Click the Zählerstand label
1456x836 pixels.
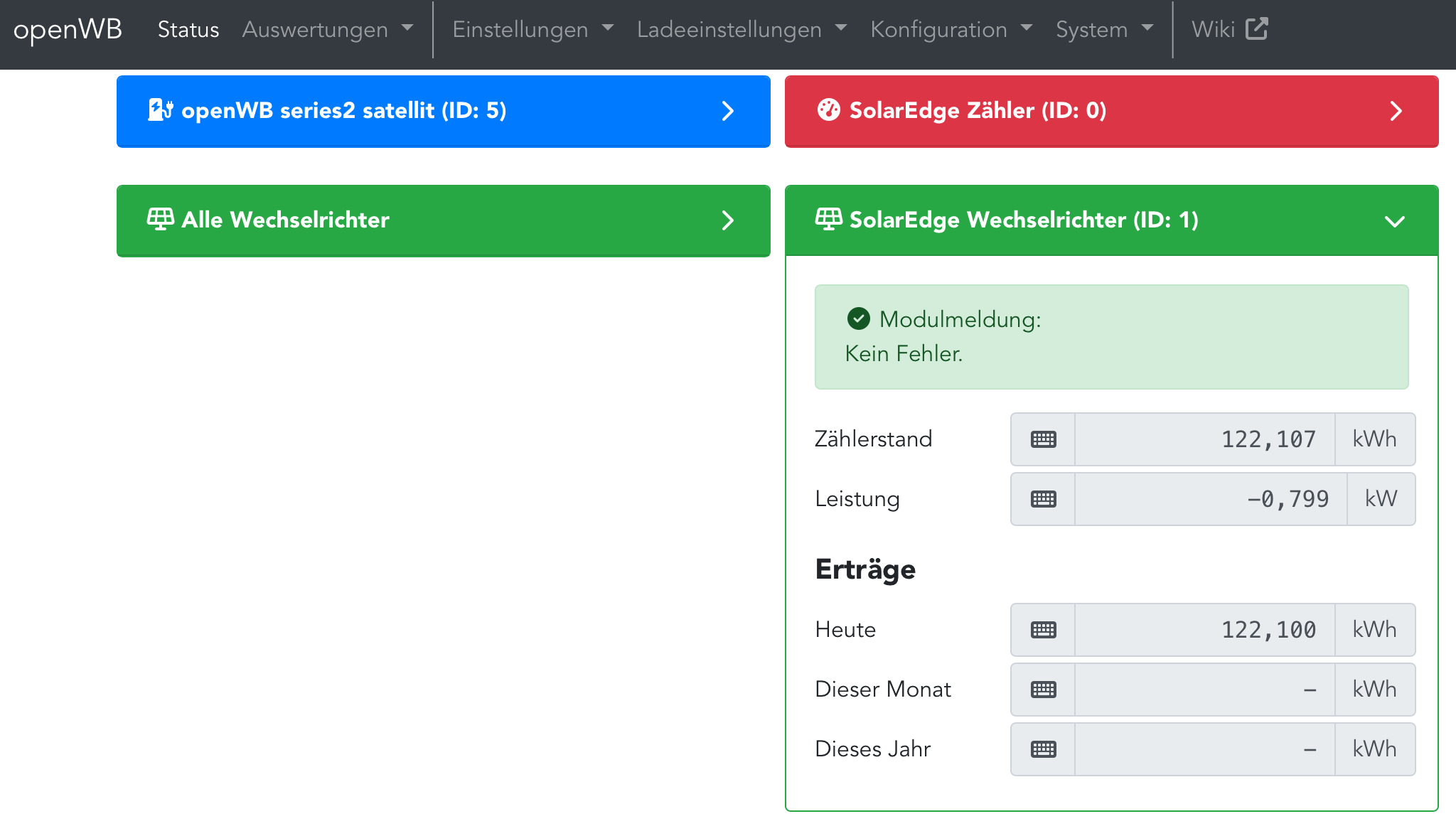873,439
